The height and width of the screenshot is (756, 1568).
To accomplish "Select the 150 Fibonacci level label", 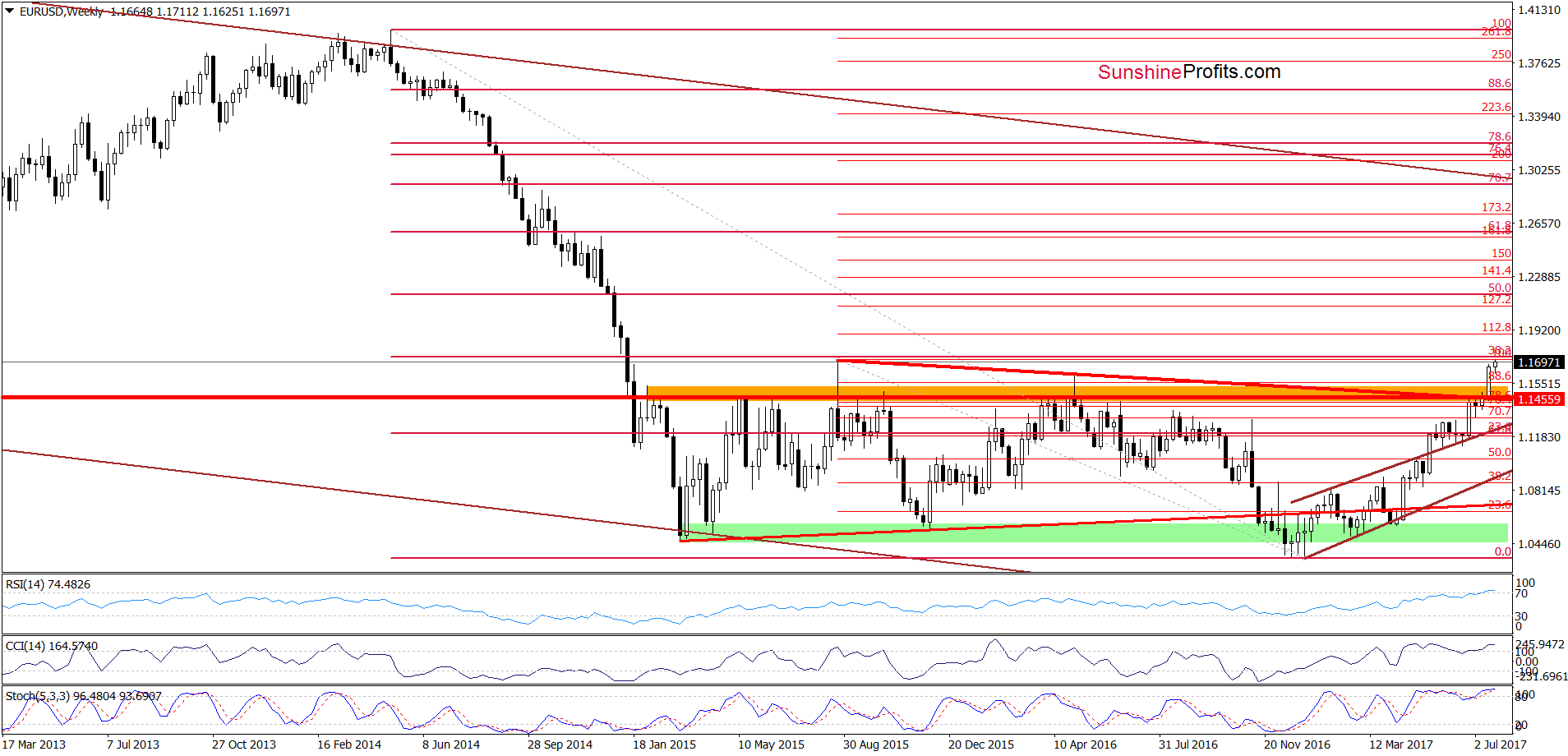I will click(x=1501, y=253).
